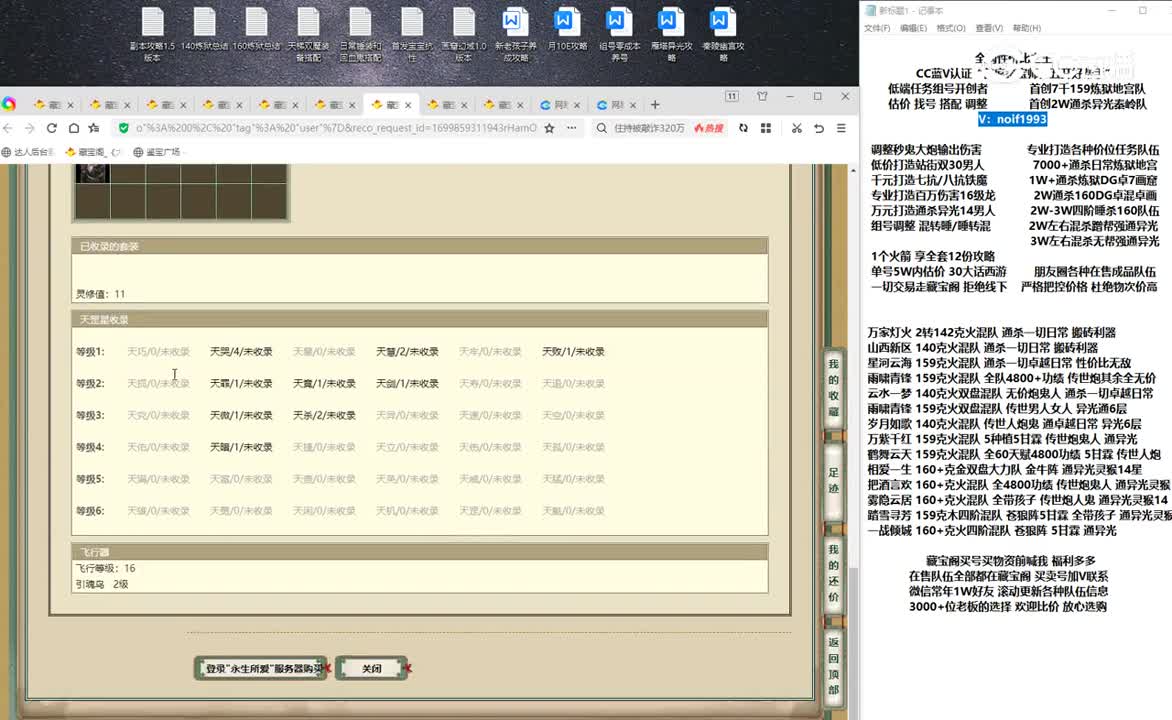
Task: Click 天败/1/未收录 entry
Action: 573,351
